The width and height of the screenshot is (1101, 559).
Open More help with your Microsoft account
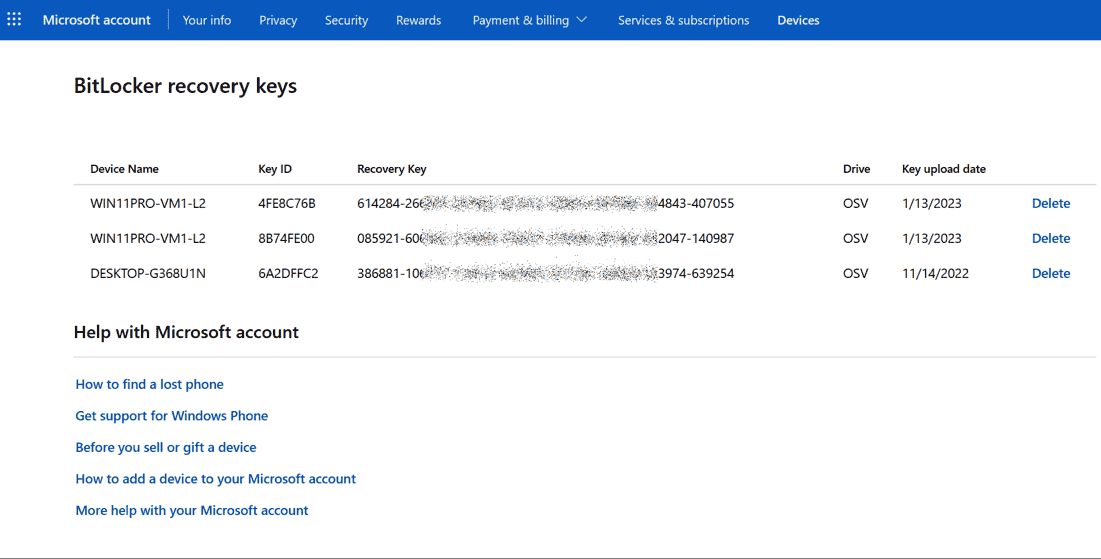[192, 511]
